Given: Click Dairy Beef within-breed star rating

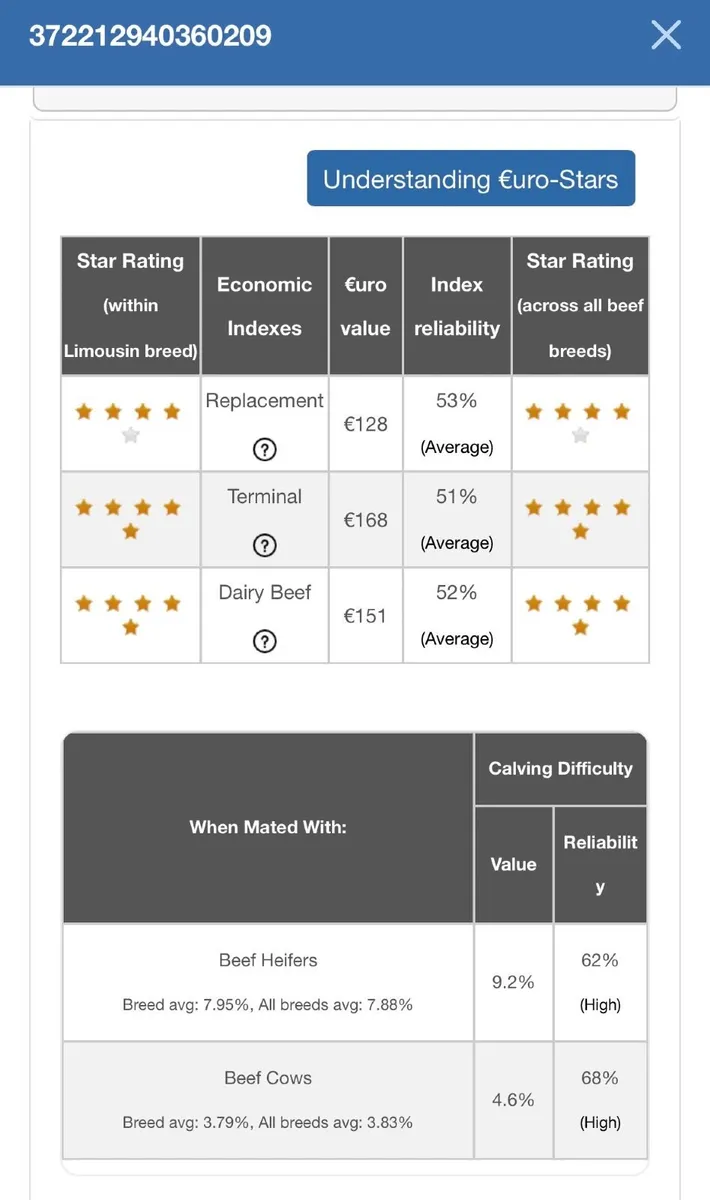Looking at the screenshot, I should pos(130,615).
